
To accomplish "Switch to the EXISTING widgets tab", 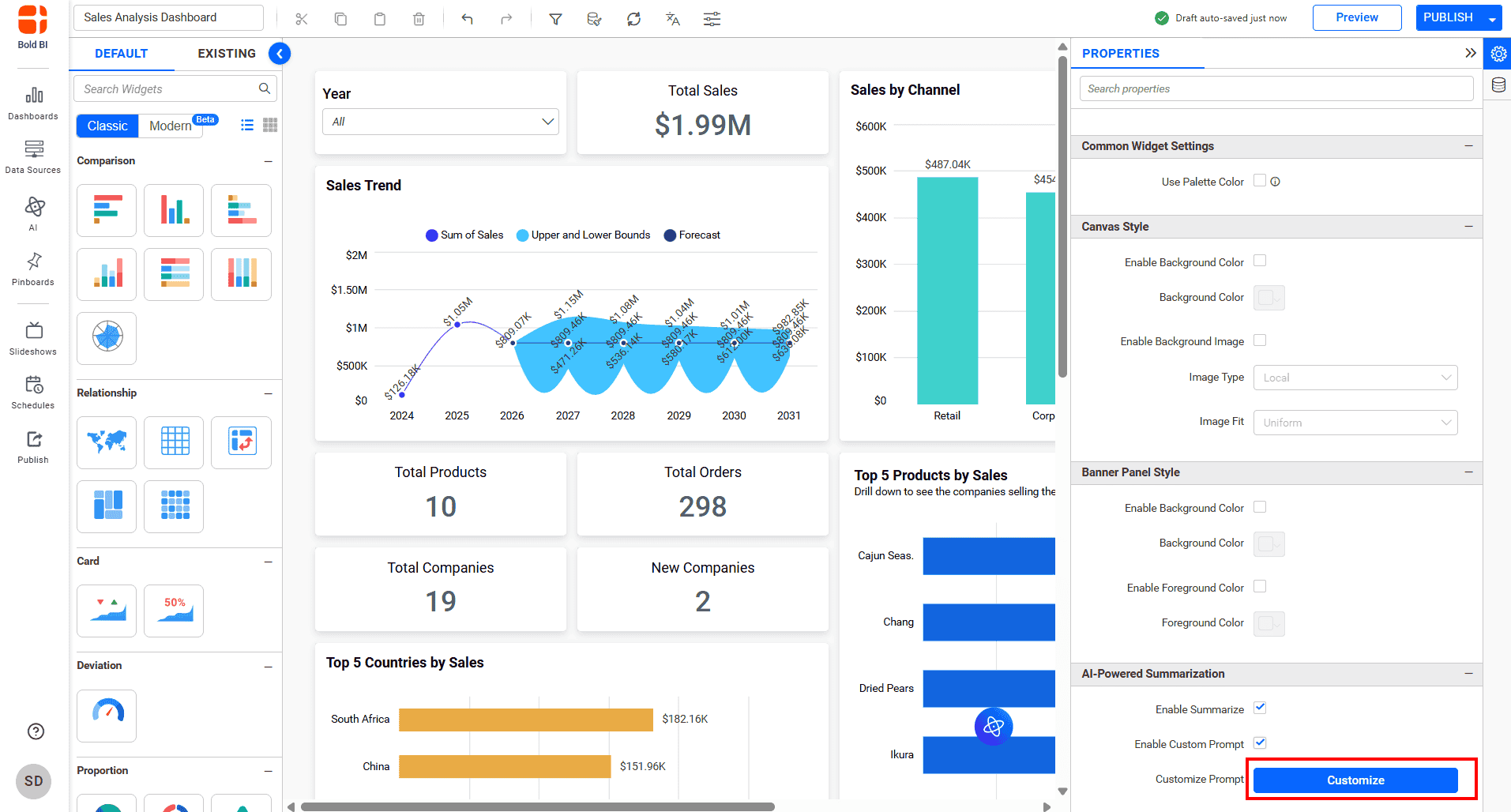I will coord(227,54).
